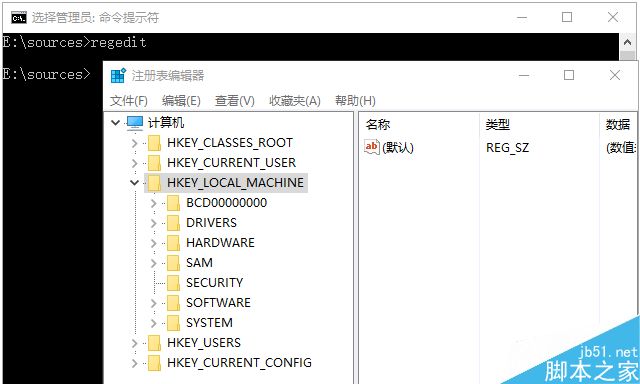This screenshot has height=384, width=640.
Task: Open the 收藏夹(A) menu
Action: click(x=295, y=101)
